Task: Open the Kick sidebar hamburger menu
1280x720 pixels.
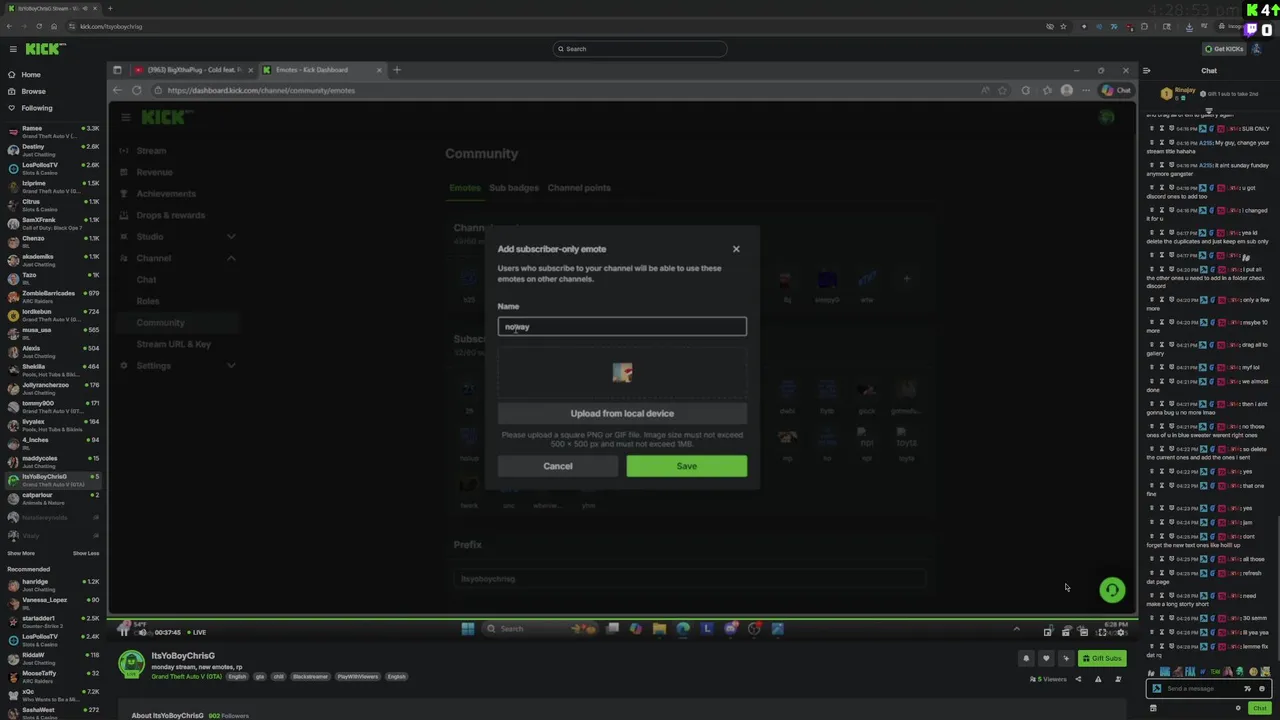Action: click(13, 49)
